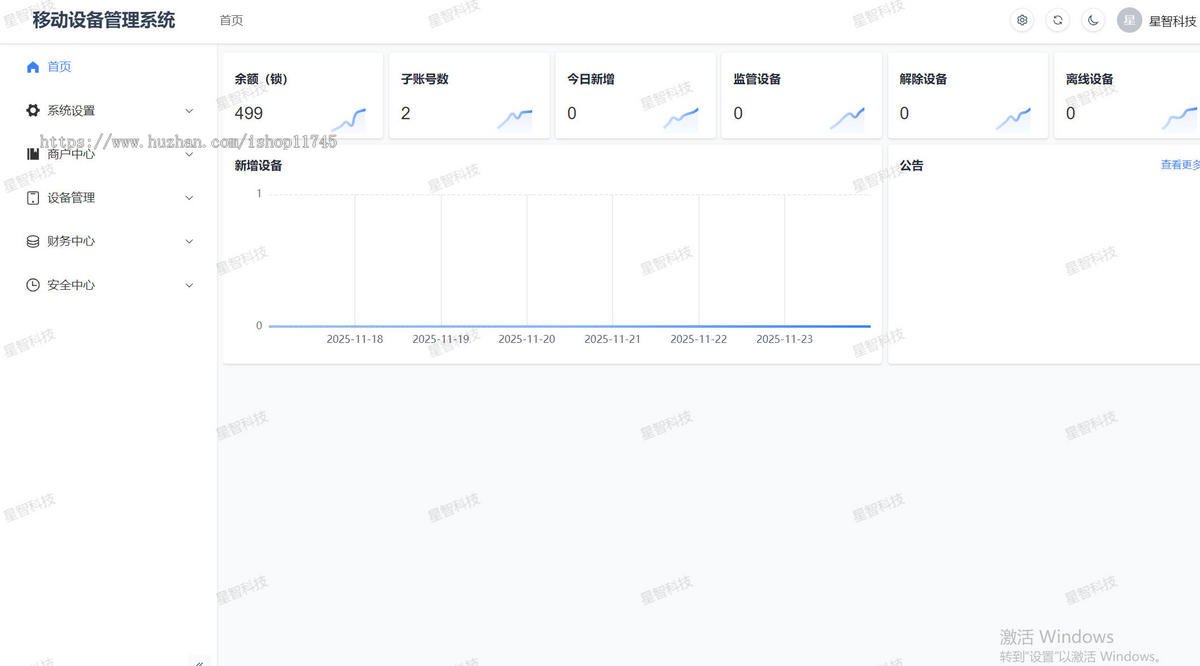Expand the 商户中心 menu chevron
This screenshot has height=666, width=1200.
click(x=189, y=154)
